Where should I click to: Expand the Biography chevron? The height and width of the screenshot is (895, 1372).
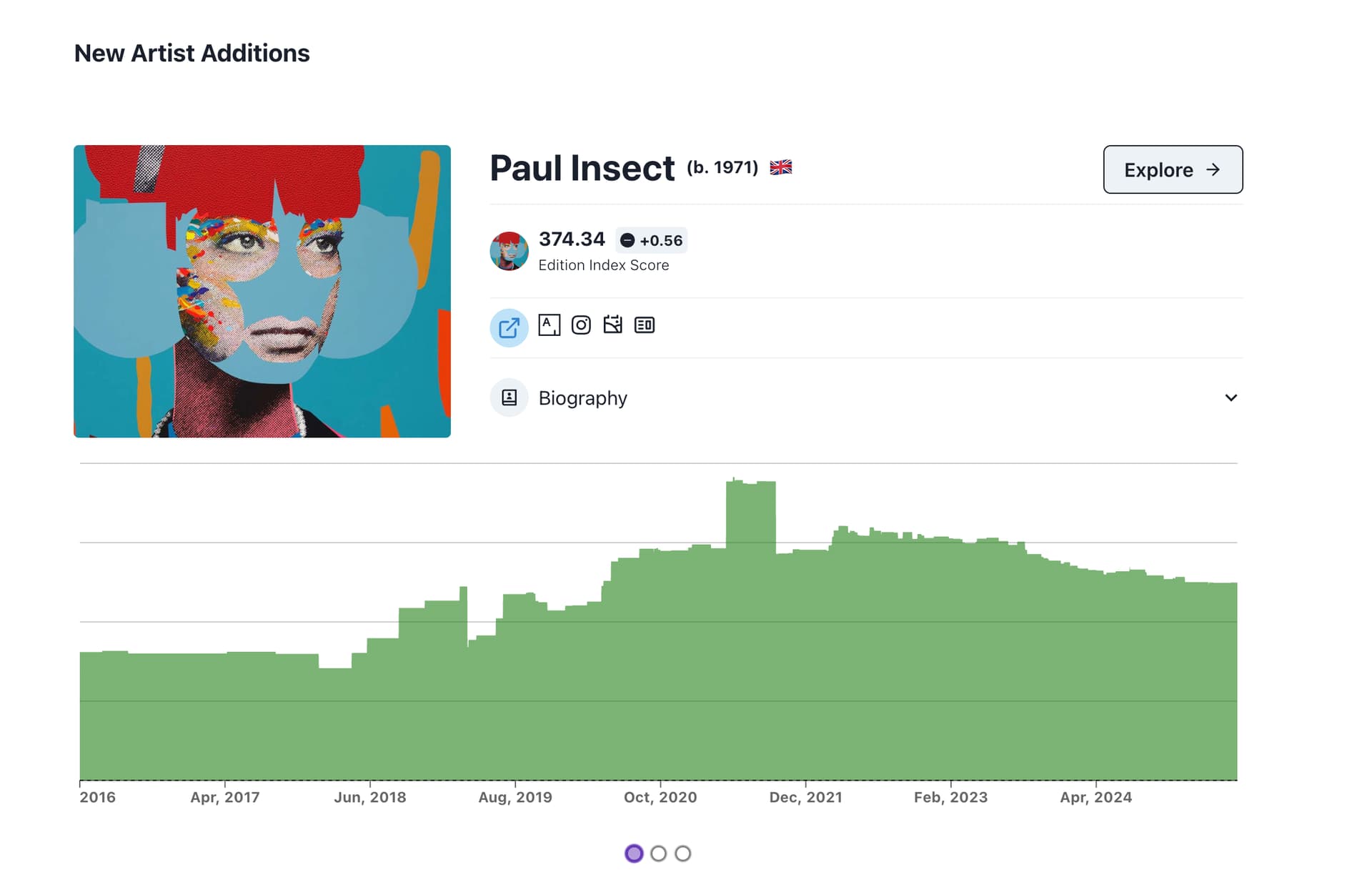click(1231, 397)
